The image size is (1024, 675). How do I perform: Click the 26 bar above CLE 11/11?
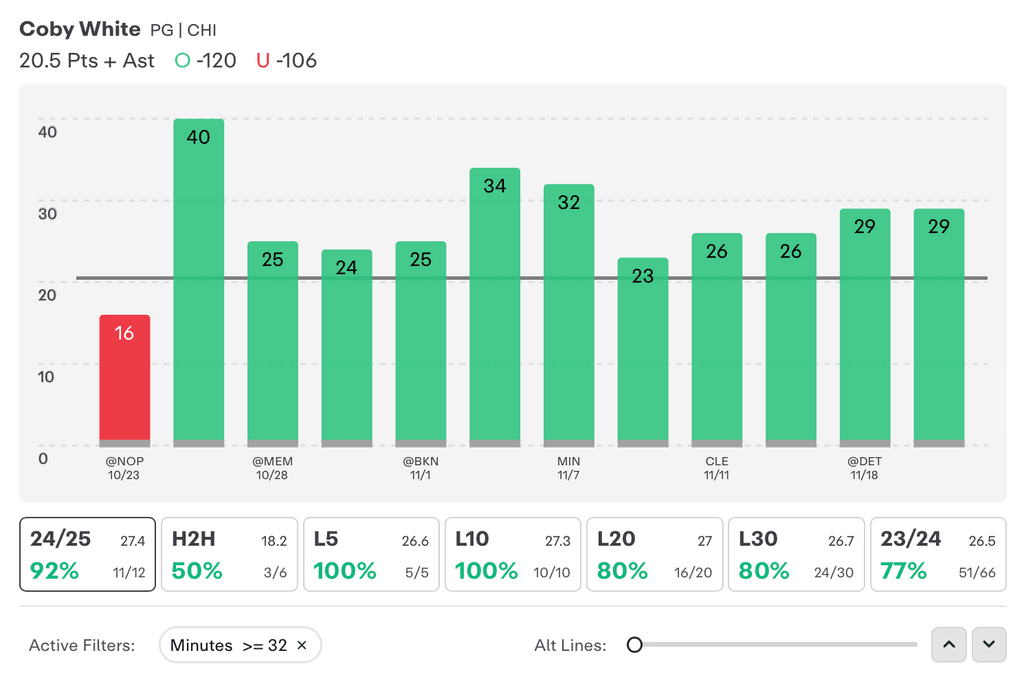tap(717, 340)
